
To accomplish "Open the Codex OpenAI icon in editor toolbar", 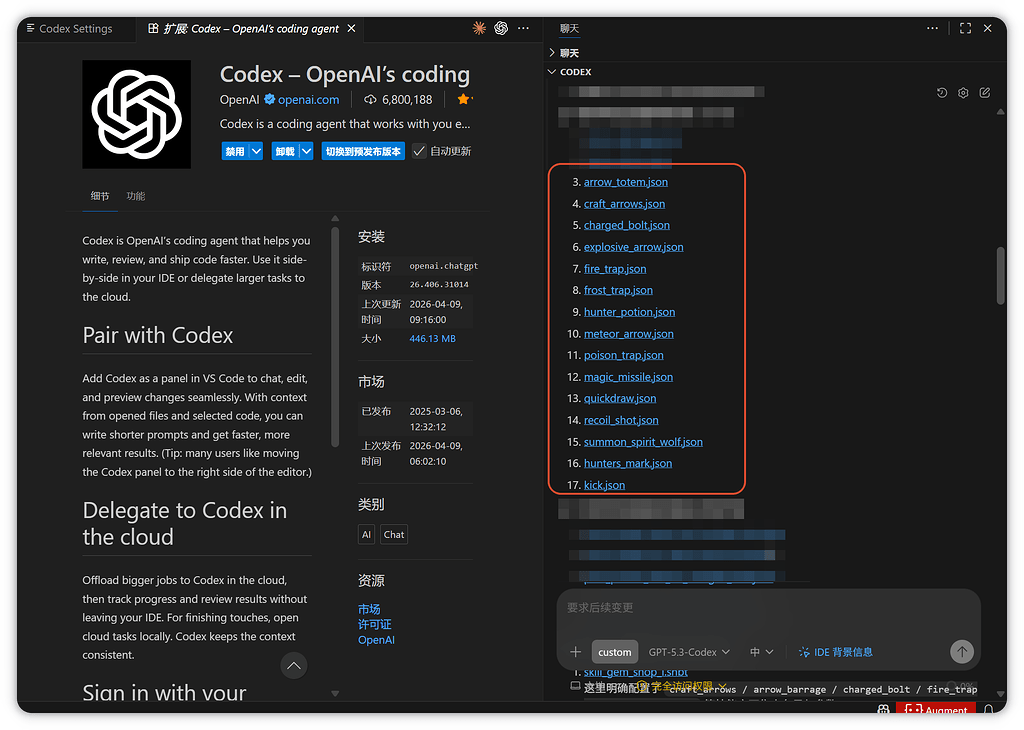I will coord(501,28).
